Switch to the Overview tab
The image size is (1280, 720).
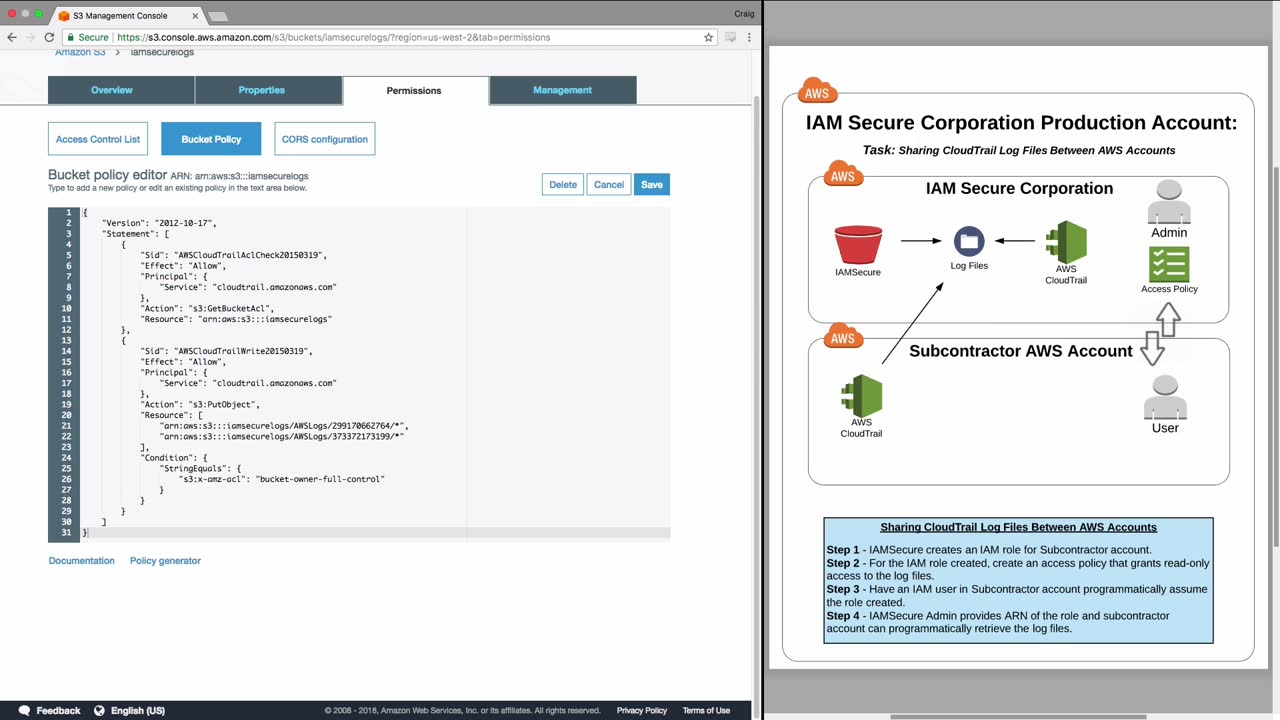tap(111, 90)
